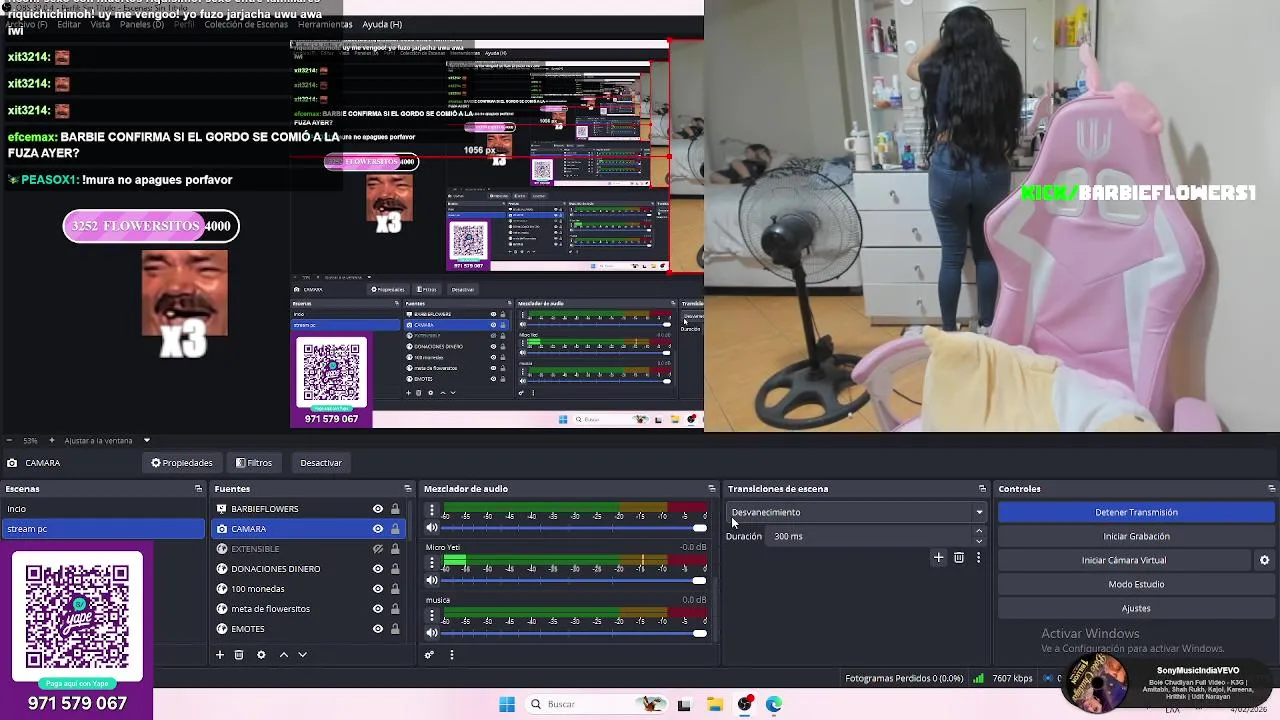Open the preview scaling Ajustar a la ventana dropdown

point(107,441)
